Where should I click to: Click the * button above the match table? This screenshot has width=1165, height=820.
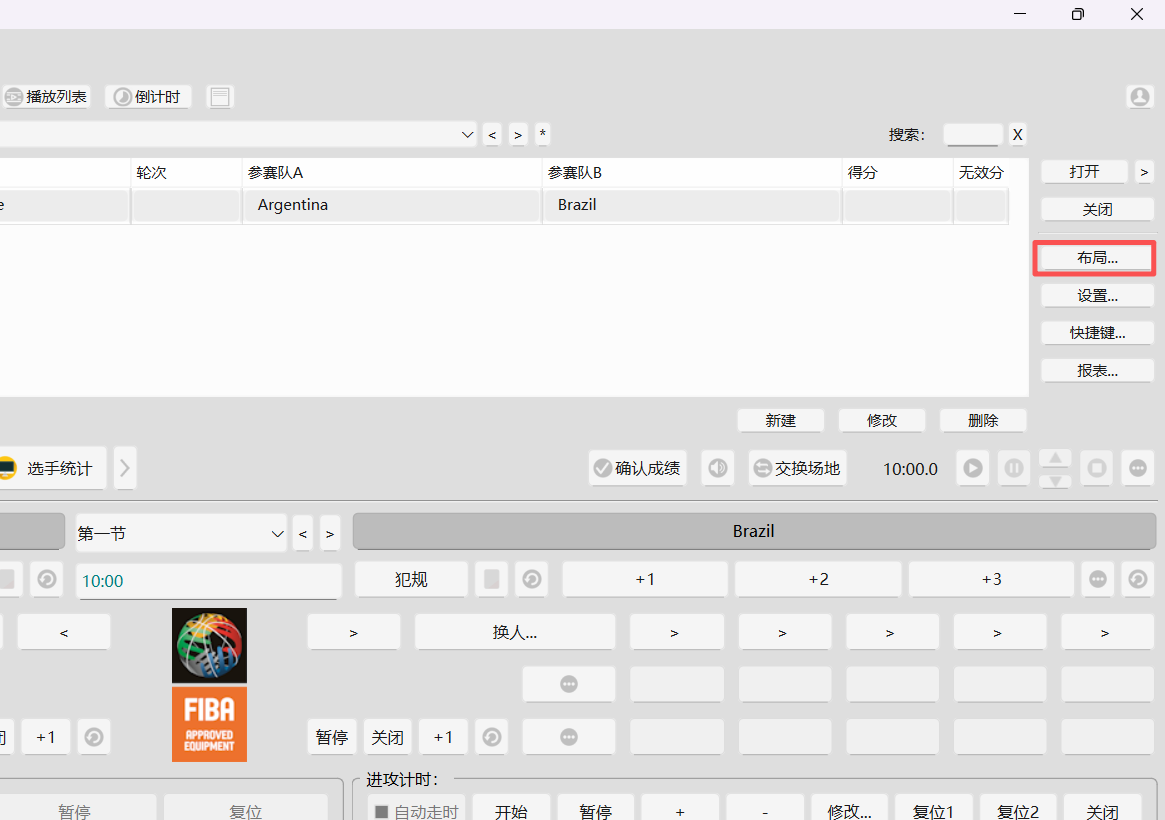pyautogui.click(x=542, y=134)
